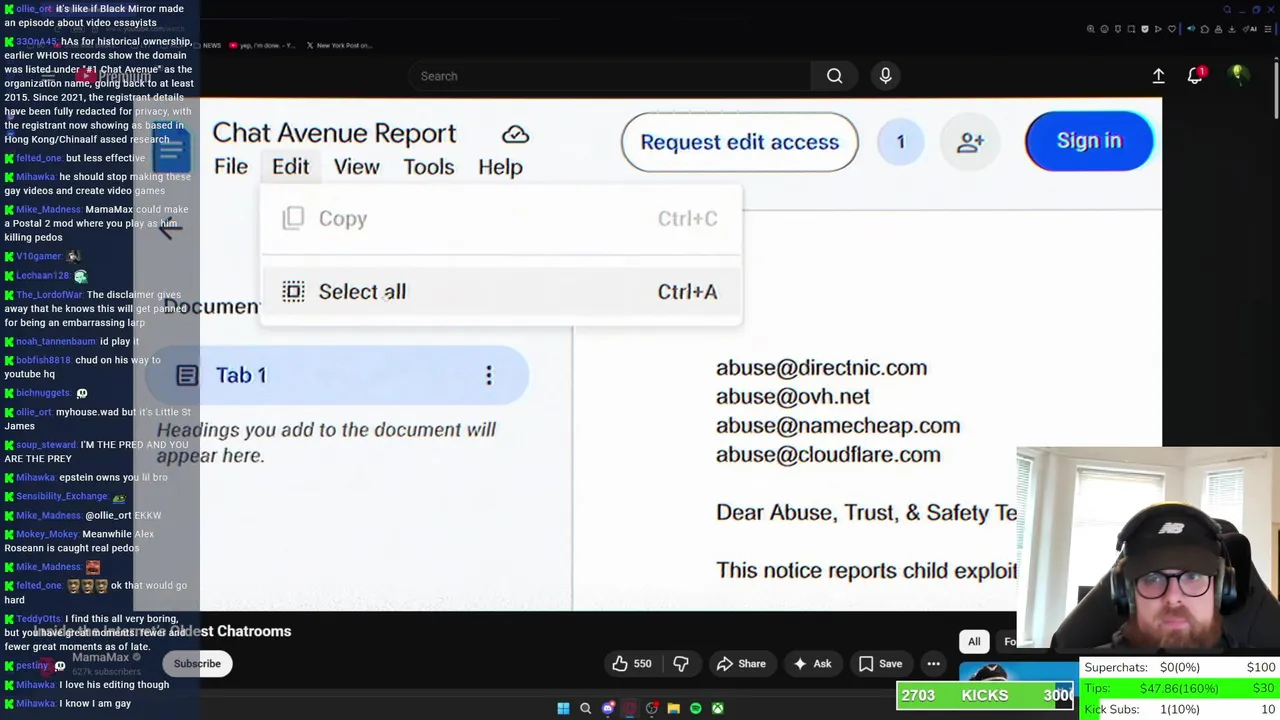Choose Copy in Edit menu

(x=500, y=218)
